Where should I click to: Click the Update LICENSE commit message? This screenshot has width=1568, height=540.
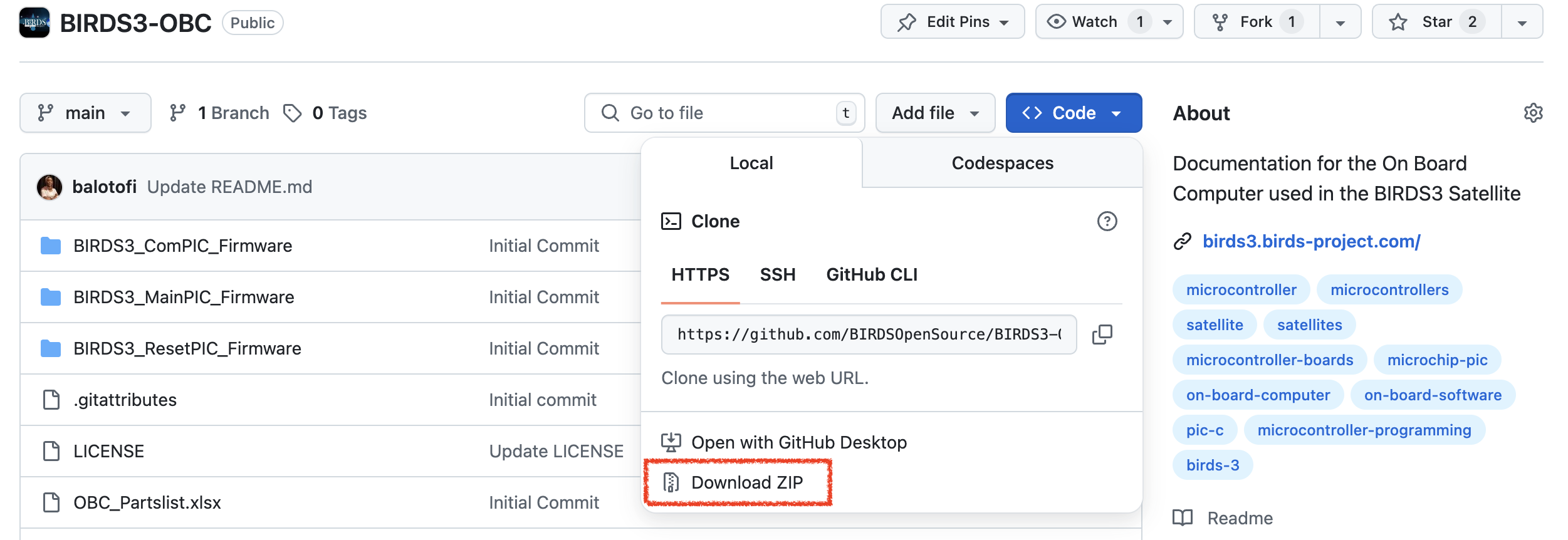(556, 451)
